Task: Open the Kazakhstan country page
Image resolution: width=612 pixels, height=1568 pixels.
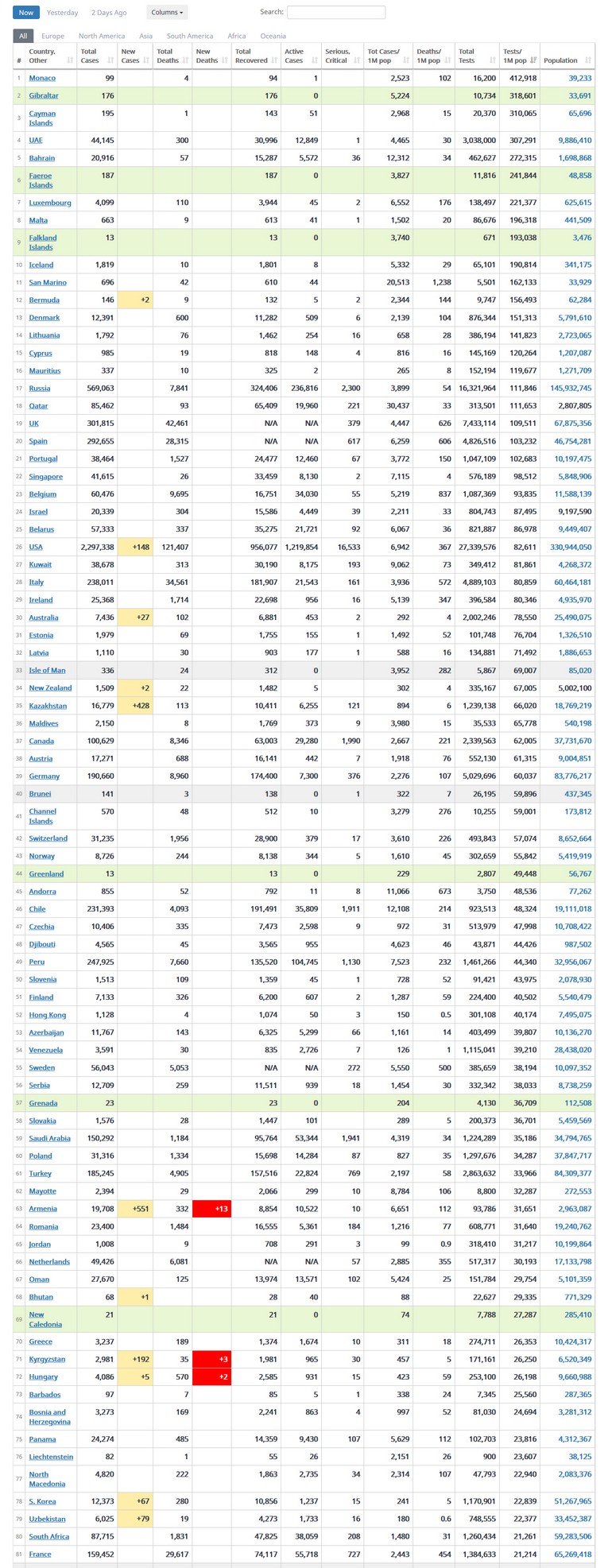Action: click(x=48, y=706)
